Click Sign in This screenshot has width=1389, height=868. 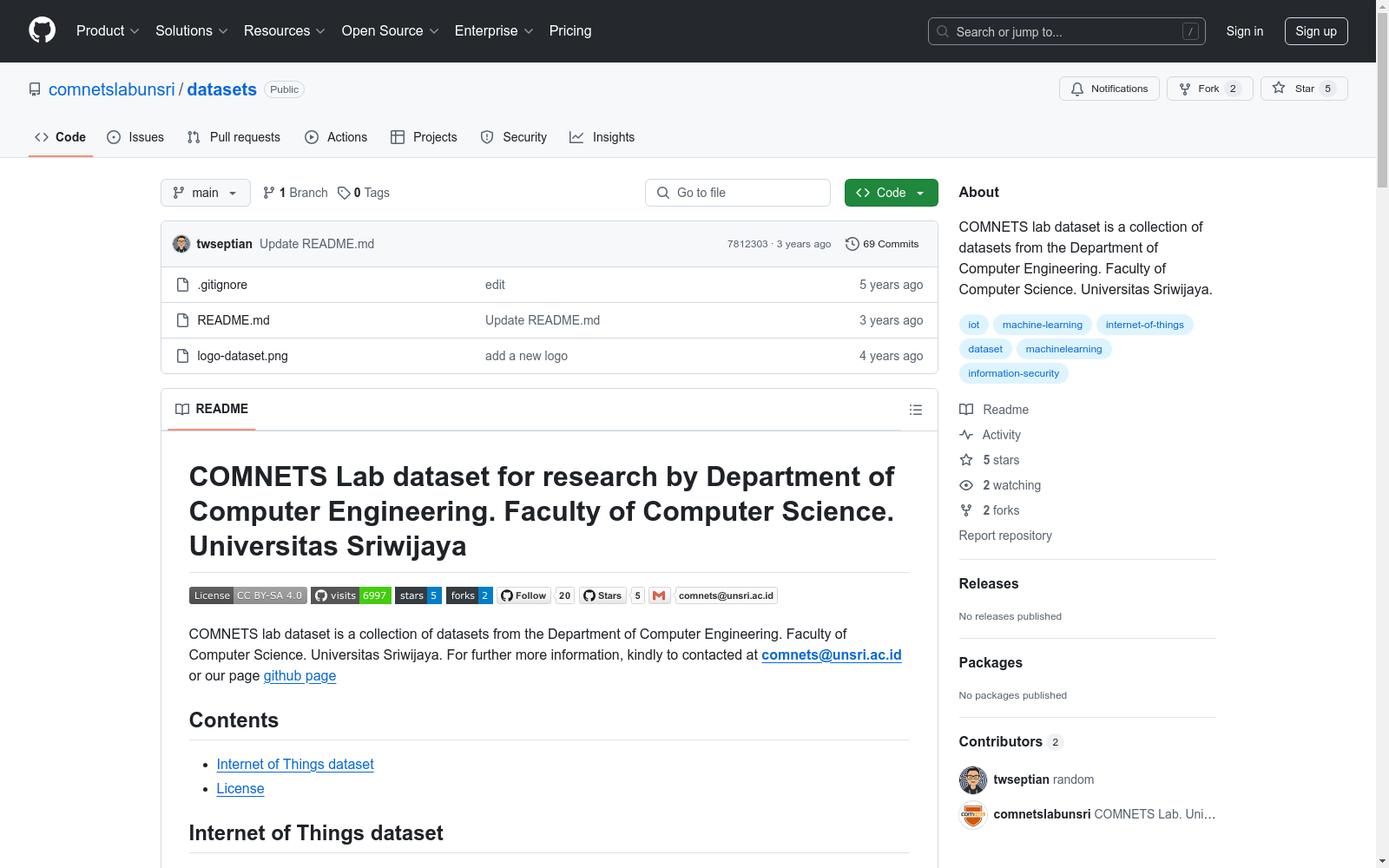(x=1245, y=31)
